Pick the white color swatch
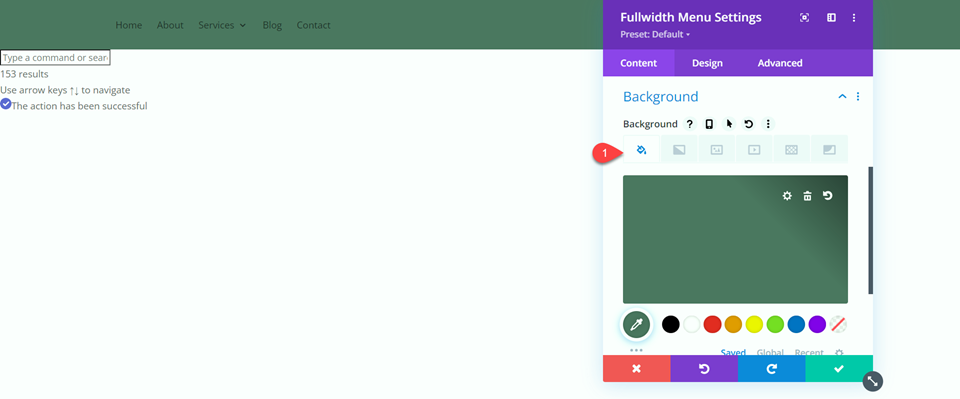The height and width of the screenshot is (399, 960). (692, 324)
